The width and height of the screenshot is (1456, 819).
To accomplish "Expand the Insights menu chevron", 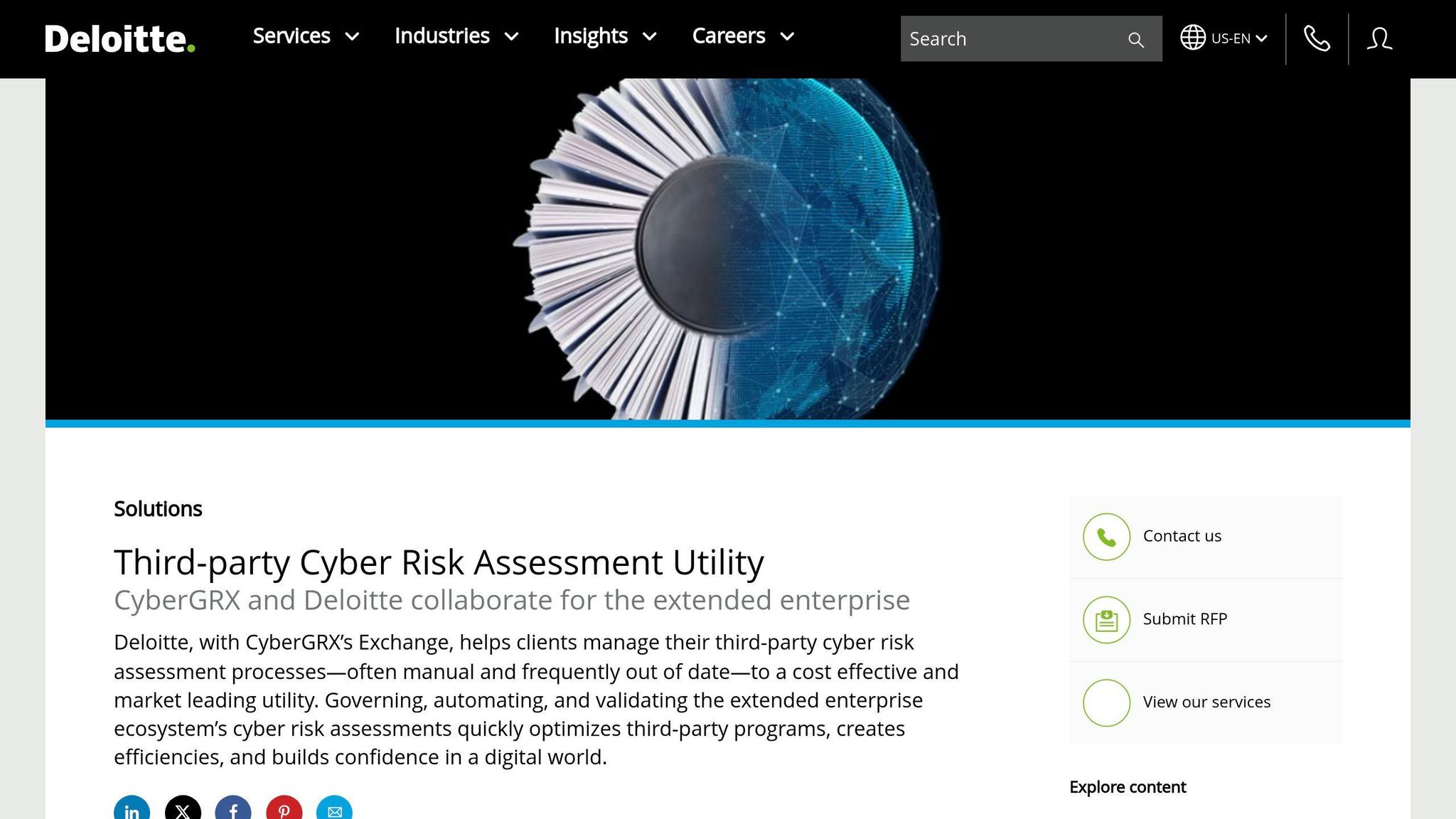I will [649, 36].
